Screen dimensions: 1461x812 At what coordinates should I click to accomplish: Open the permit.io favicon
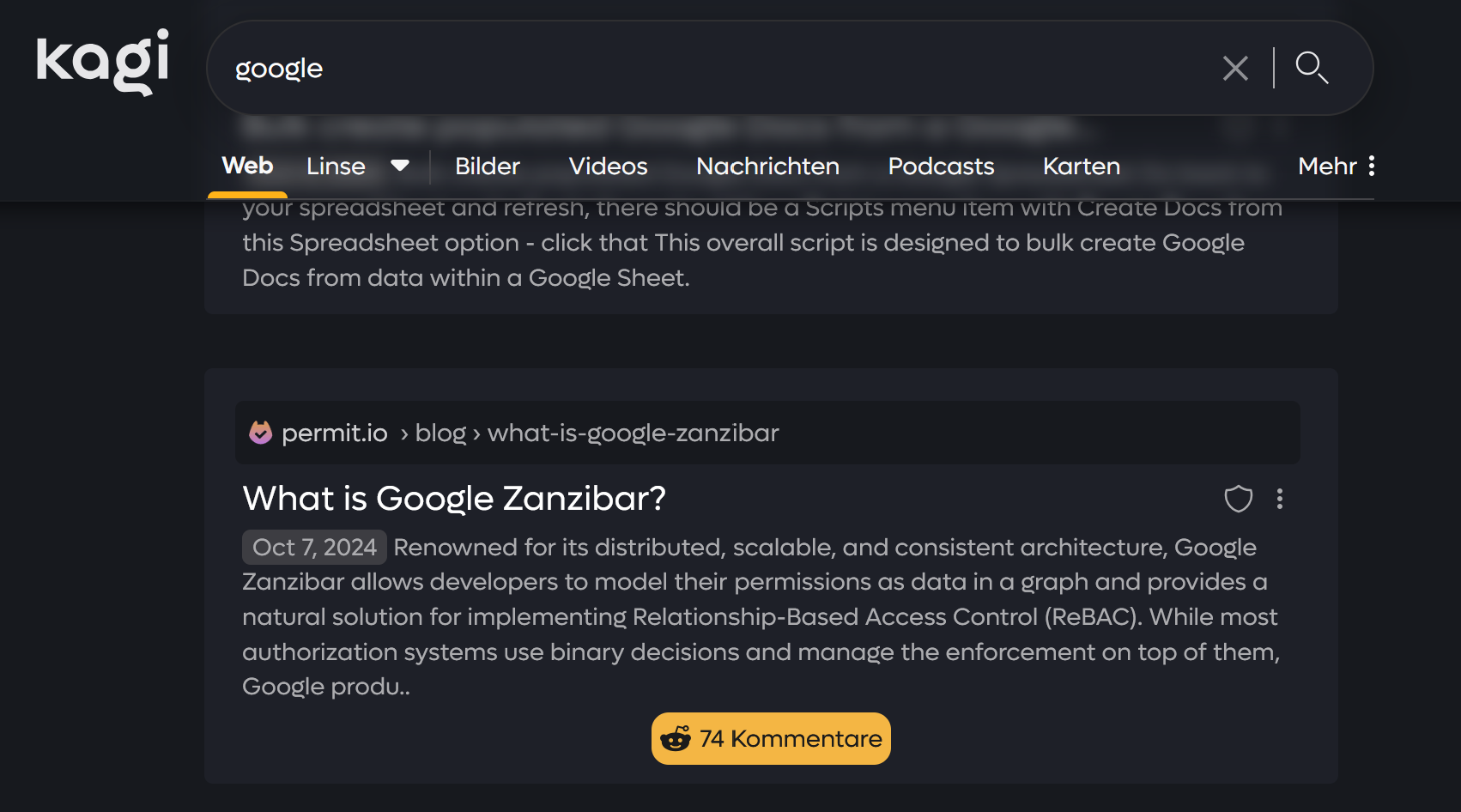[260, 433]
